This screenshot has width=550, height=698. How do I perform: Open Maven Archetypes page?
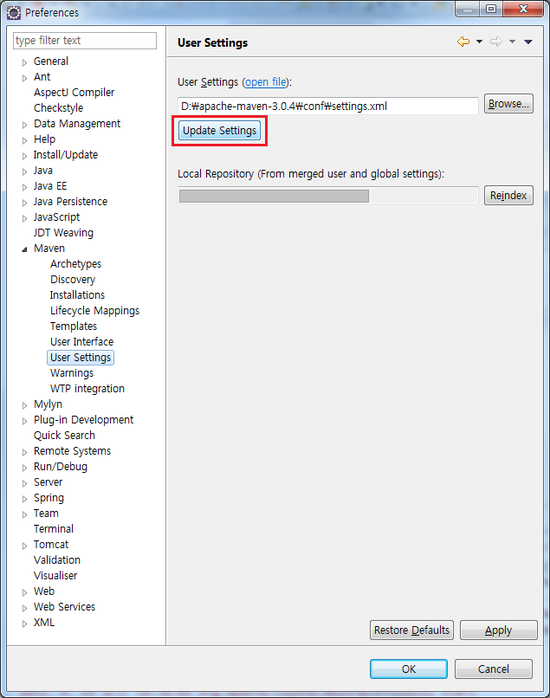(x=76, y=264)
